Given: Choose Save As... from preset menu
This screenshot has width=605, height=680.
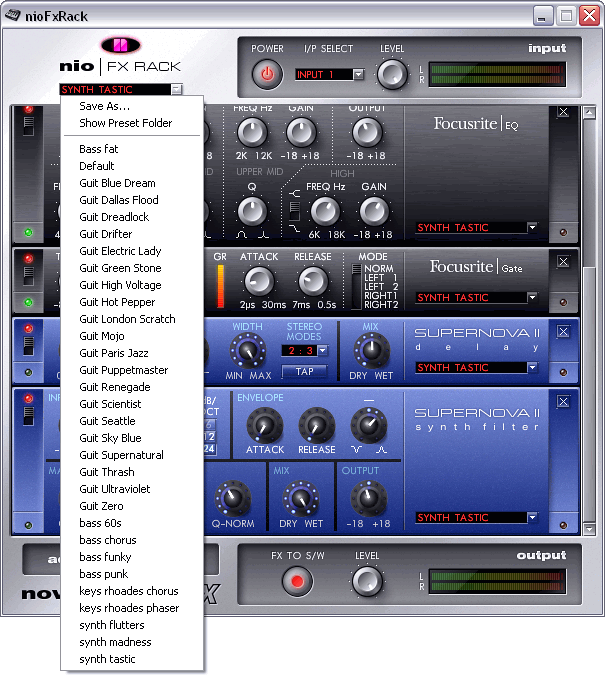Looking at the screenshot, I should click(x=132, y=106).
